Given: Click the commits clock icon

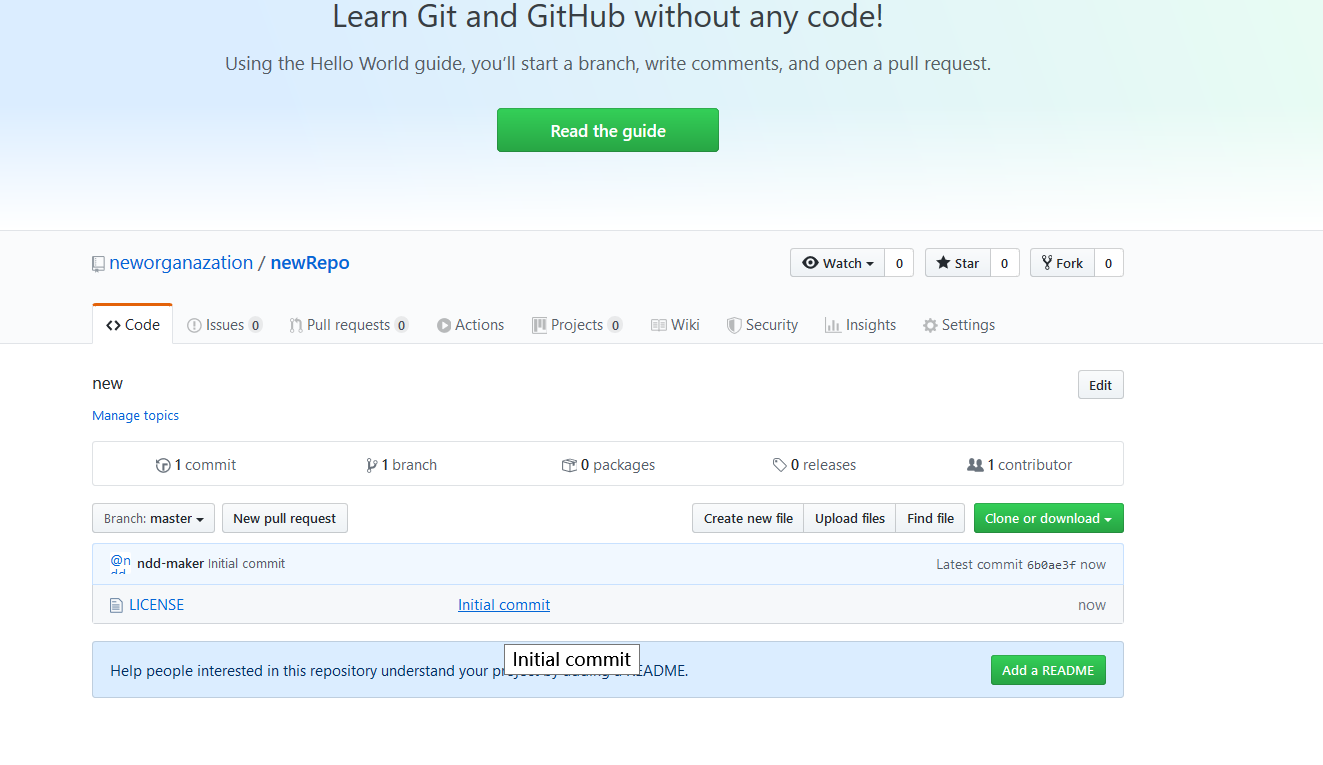Looking at the screenshot, I should pyautogui.click(x=163, y=465).
